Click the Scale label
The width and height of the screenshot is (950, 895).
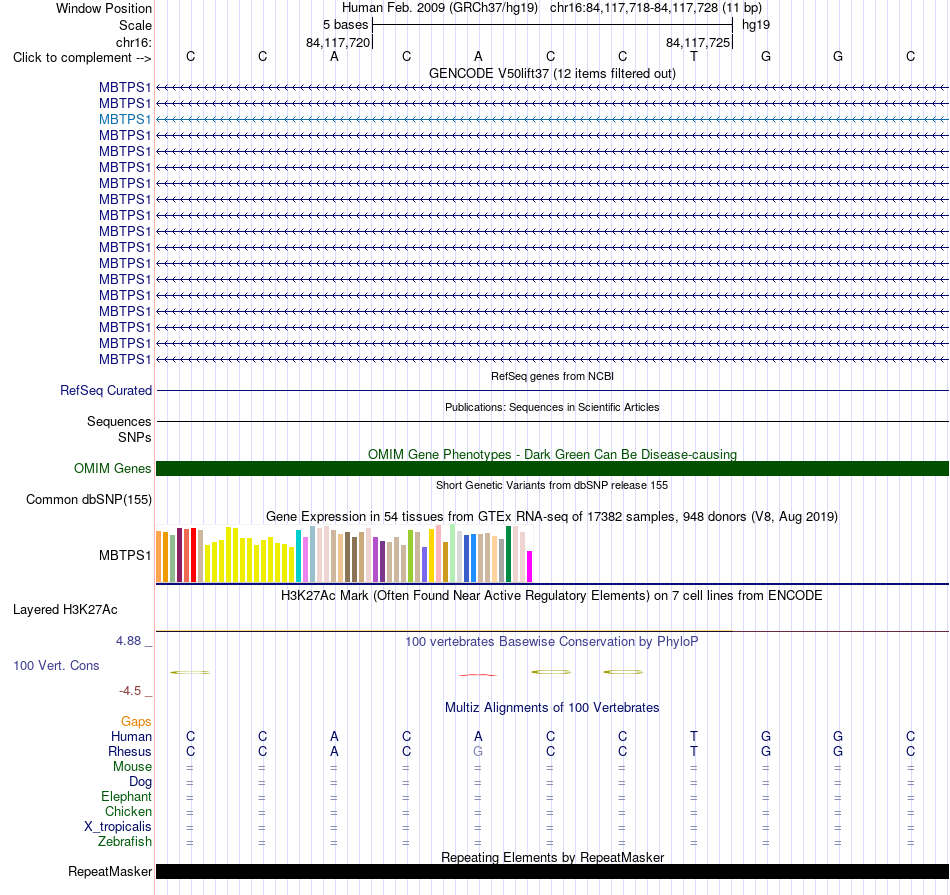pyautogui.click(x=135, y=25)
